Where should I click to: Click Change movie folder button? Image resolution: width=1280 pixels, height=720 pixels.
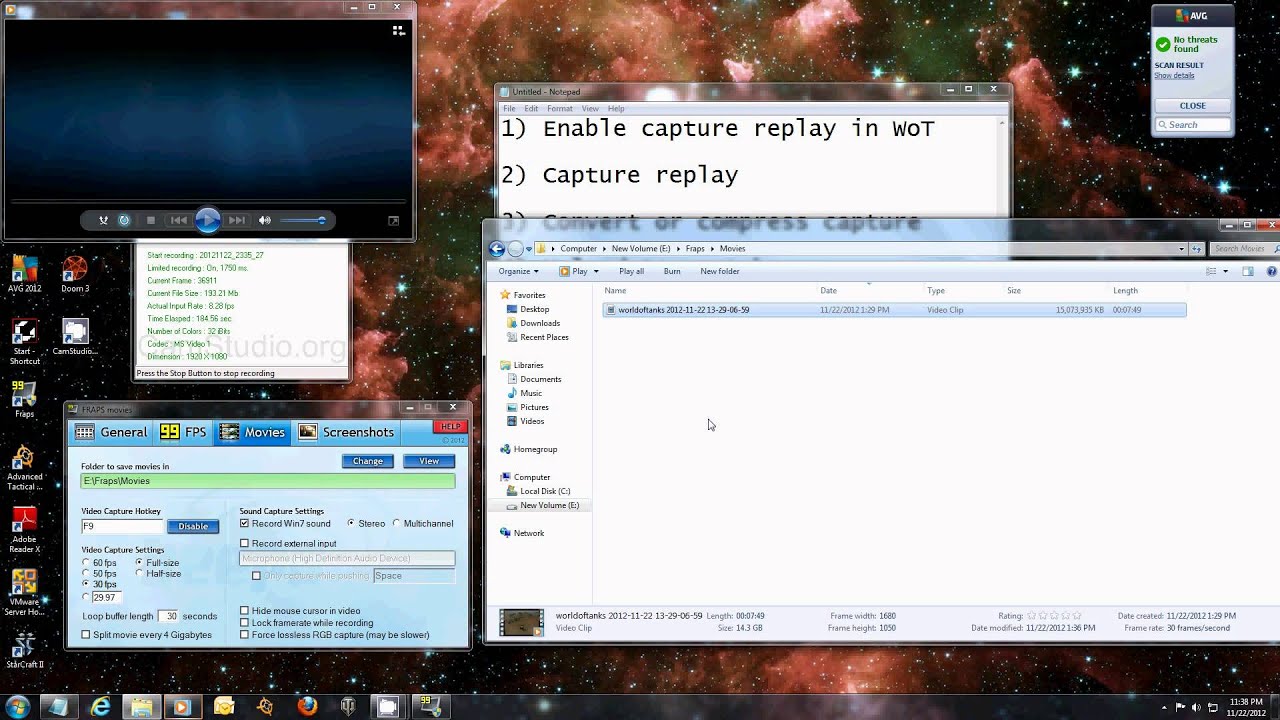pyautogui.click(x=367, y=461)
